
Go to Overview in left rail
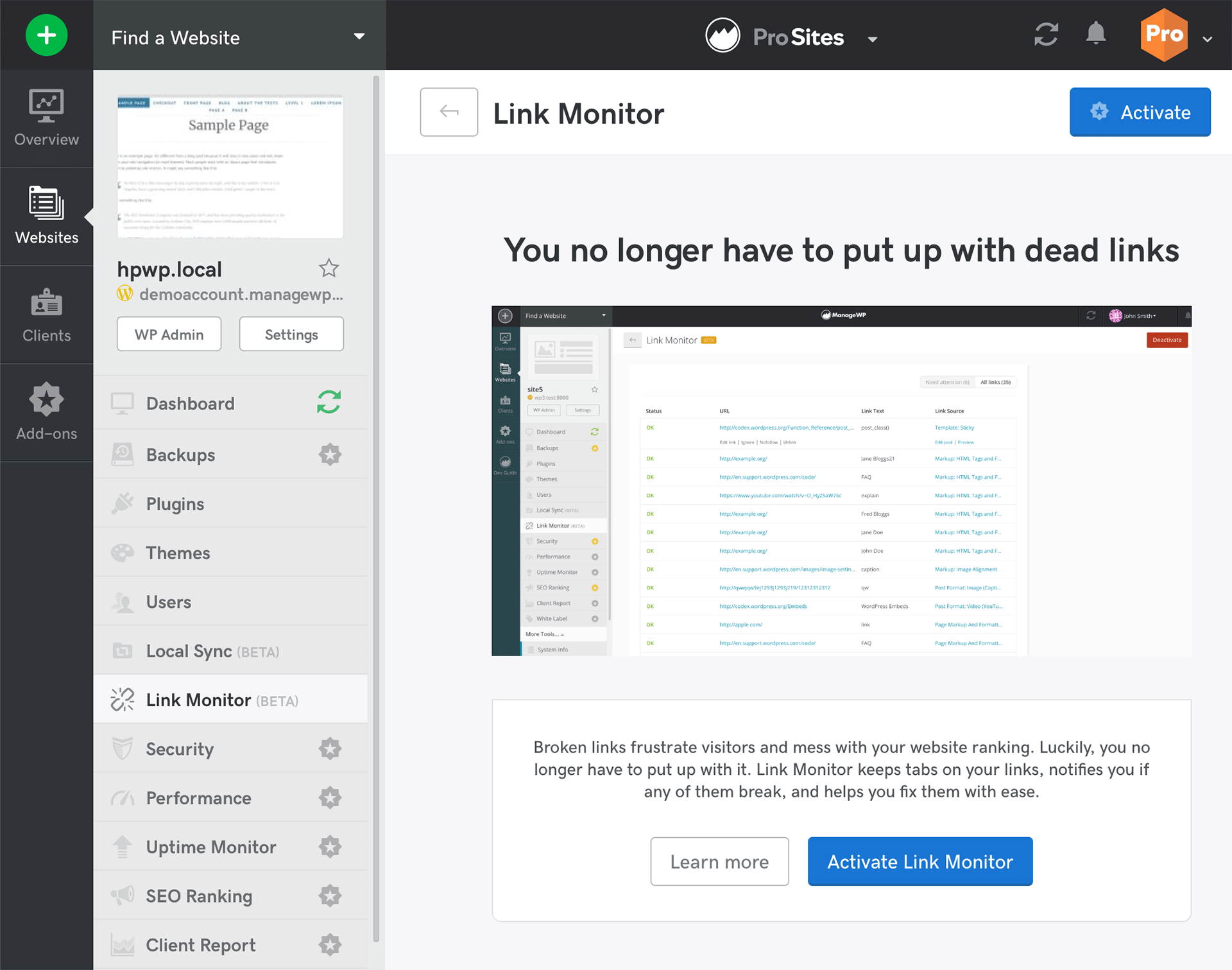(x=46, y=119)
